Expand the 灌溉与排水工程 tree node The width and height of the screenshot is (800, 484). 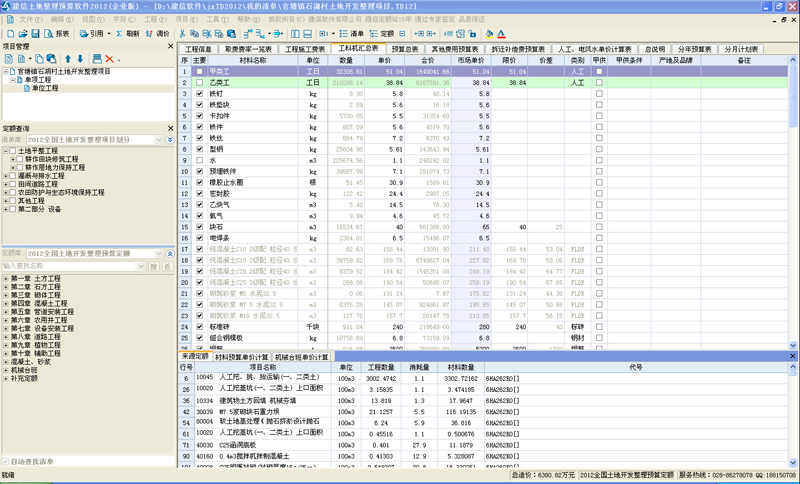[x=5, y=175]
